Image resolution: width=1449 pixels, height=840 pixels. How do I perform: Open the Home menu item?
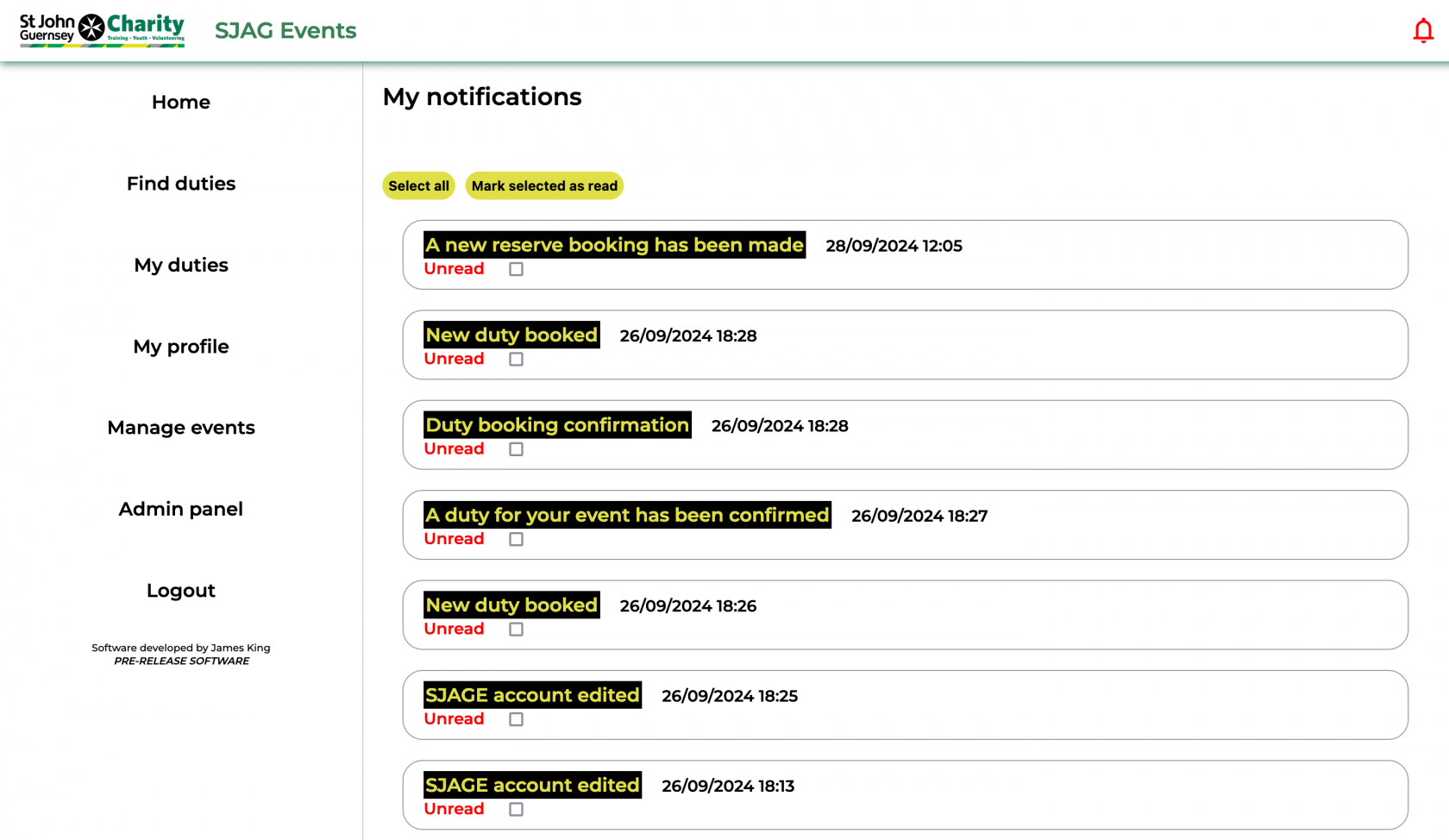(180, 102)
